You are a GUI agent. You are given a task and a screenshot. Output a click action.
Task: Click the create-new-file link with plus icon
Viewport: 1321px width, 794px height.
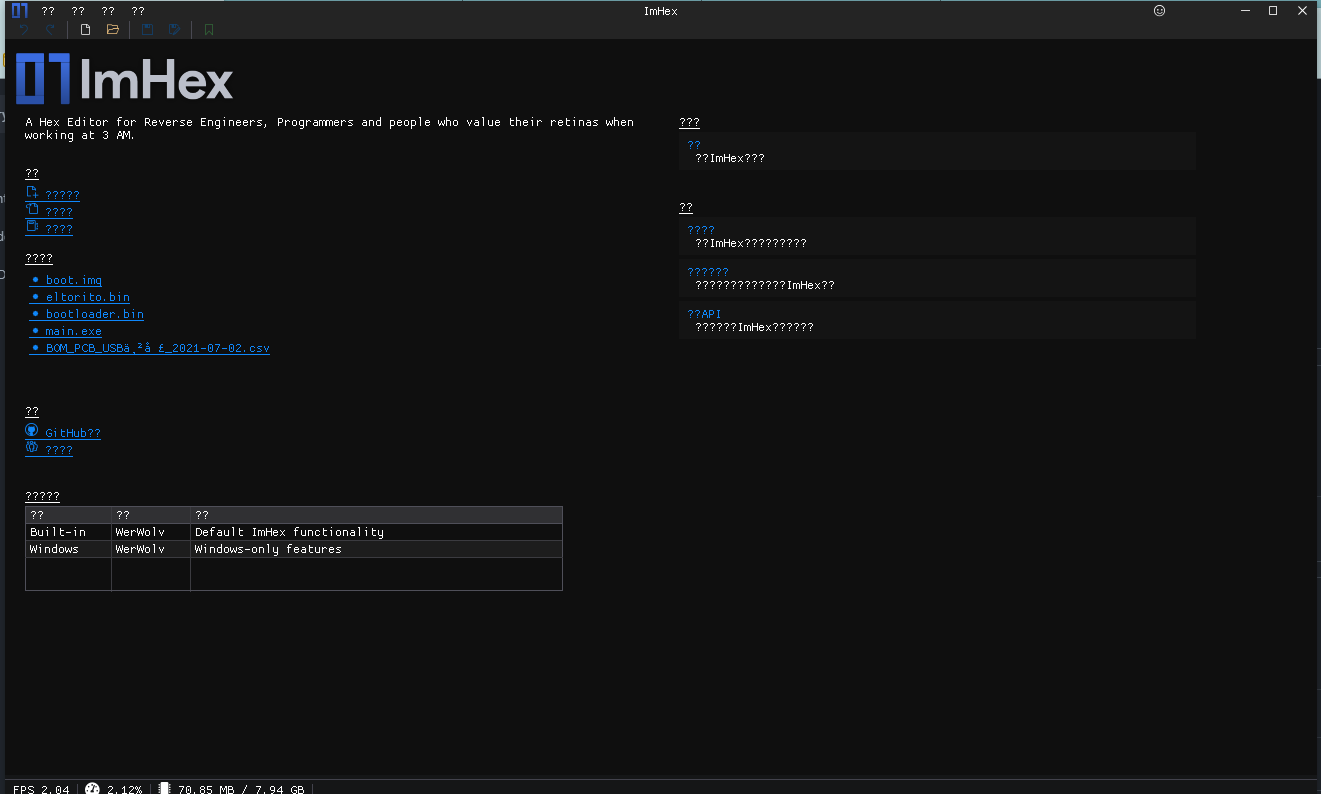(55, 194)
